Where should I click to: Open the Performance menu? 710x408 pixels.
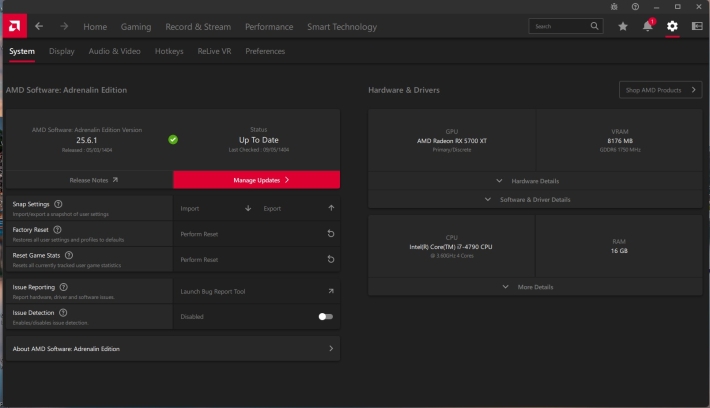269,27
